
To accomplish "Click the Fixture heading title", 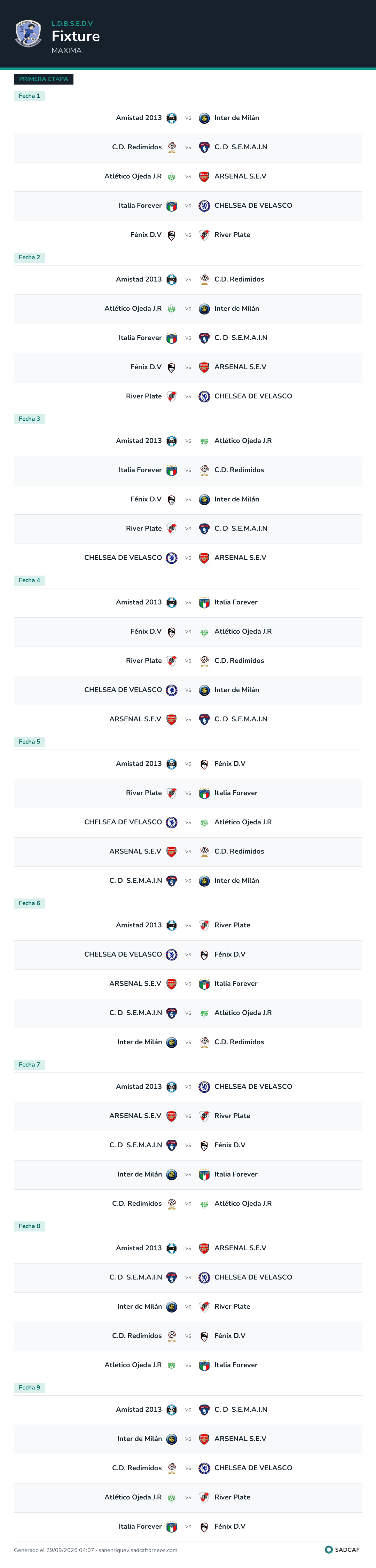I will (76, 36).
